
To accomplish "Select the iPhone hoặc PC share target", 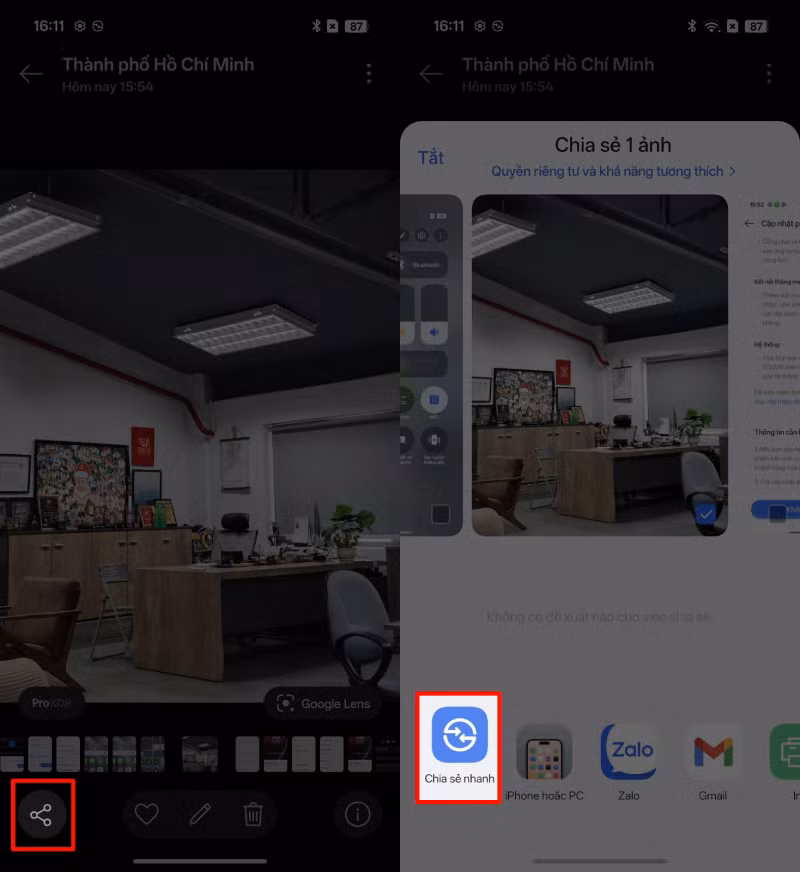I will tap(544, 760).
